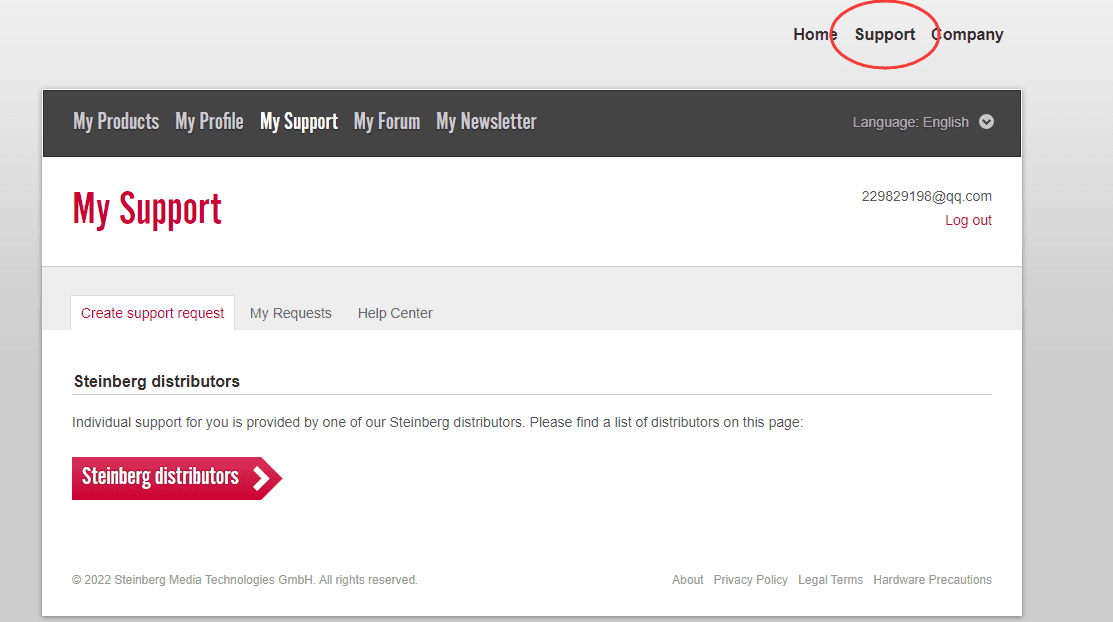Screen dimensions: 1113x622
Task: Click the Individual support description sentence
Action: tap(437, 422)
